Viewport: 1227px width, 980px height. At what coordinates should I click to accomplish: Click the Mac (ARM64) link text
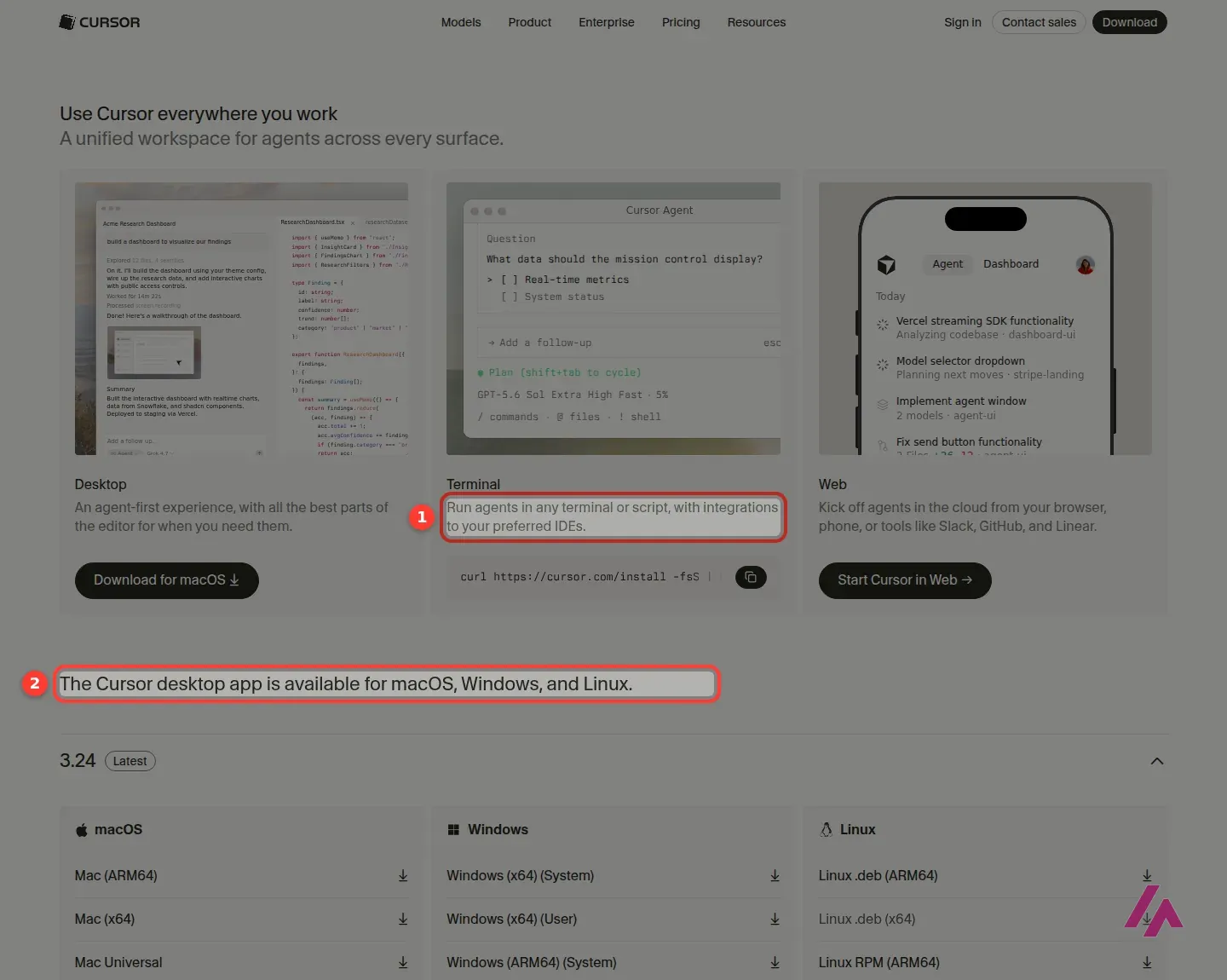(x=116, y=876)
